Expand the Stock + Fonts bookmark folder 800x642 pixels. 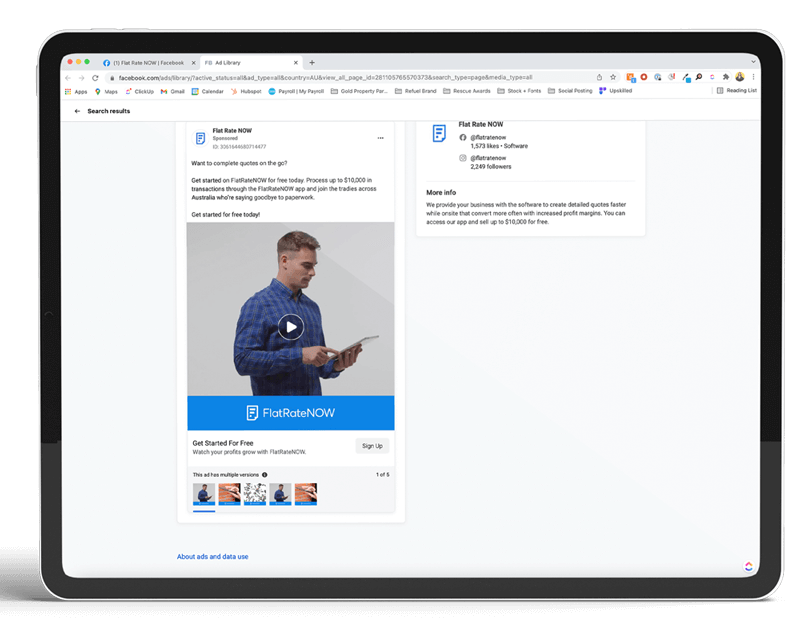(519, 91)
